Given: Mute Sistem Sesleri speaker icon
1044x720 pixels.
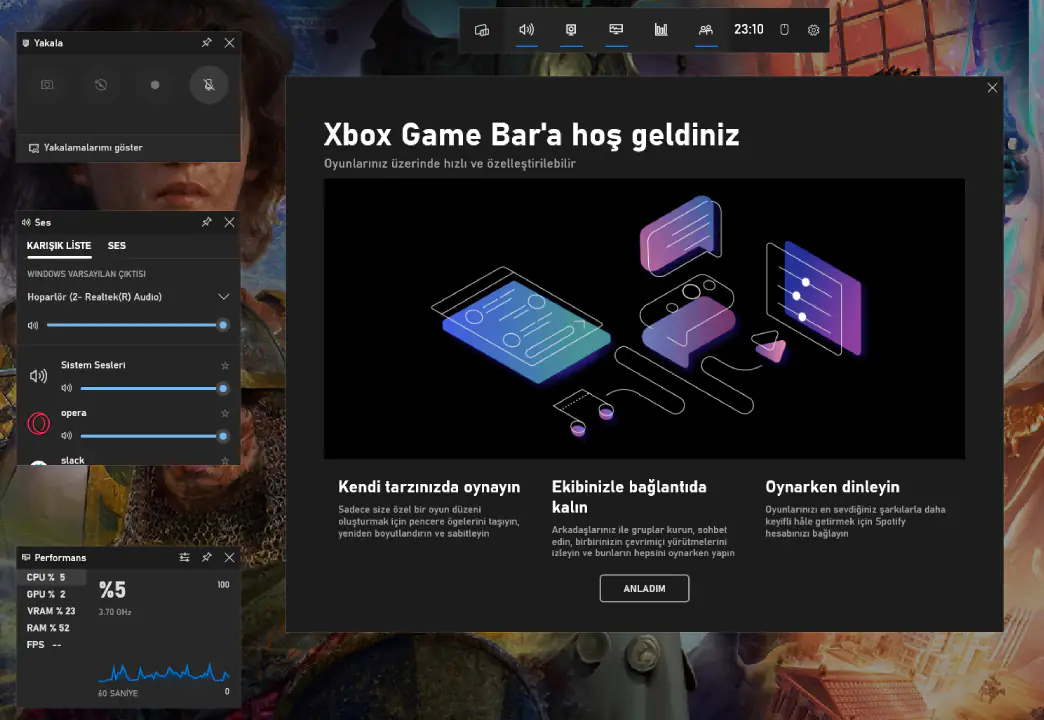Looking at the screenshot, I should (x=67, y=388).
